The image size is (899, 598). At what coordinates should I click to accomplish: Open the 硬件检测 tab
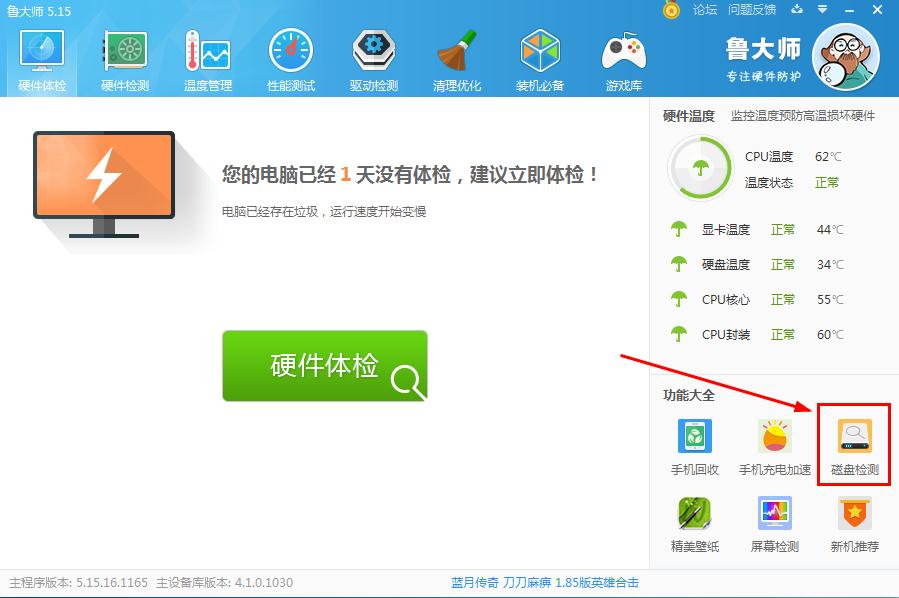click(x=125, y=61)
